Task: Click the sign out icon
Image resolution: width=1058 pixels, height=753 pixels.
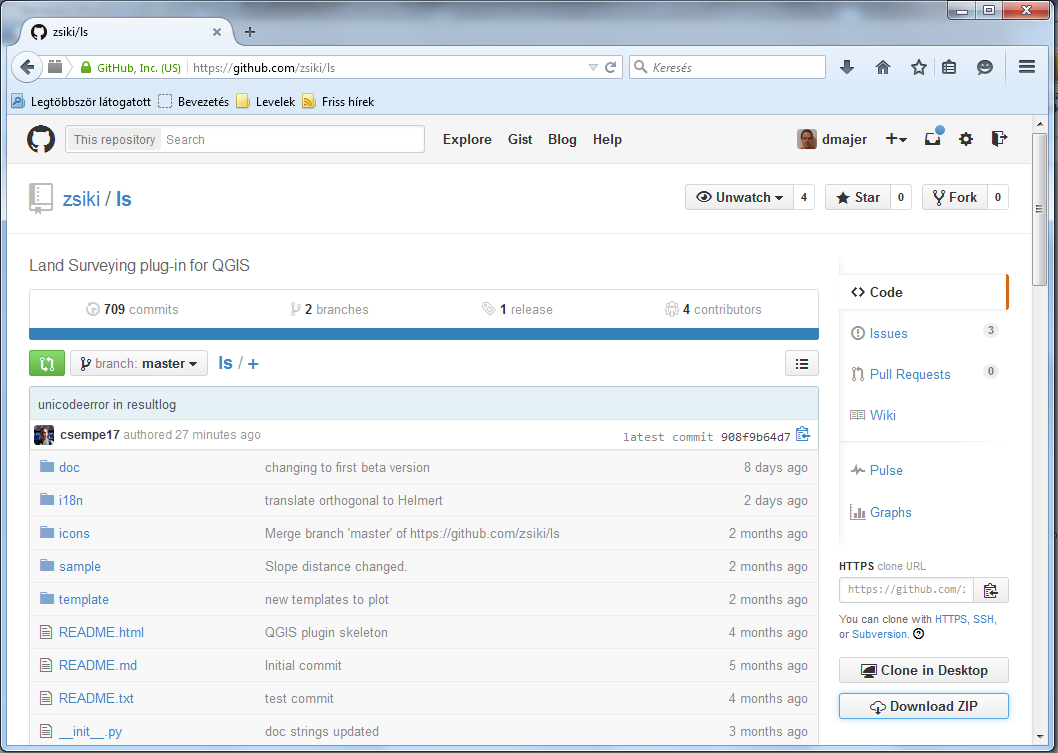Action: click(x=998, y=139)
